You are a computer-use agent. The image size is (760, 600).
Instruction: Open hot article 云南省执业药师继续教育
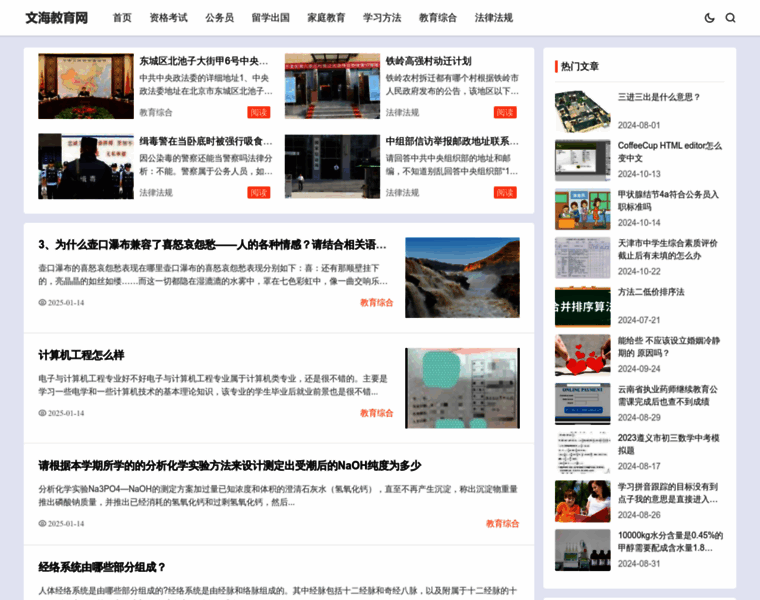(x=667, y=395)
